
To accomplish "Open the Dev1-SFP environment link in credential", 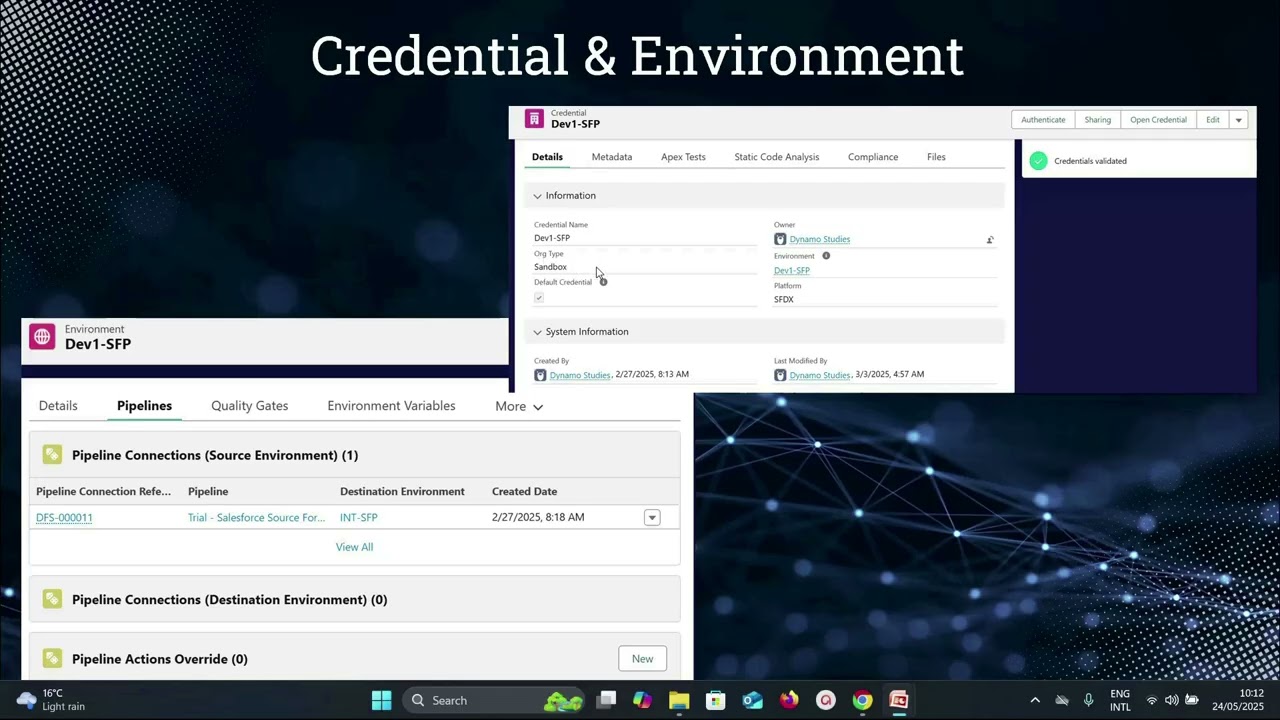I will point(791,271).
